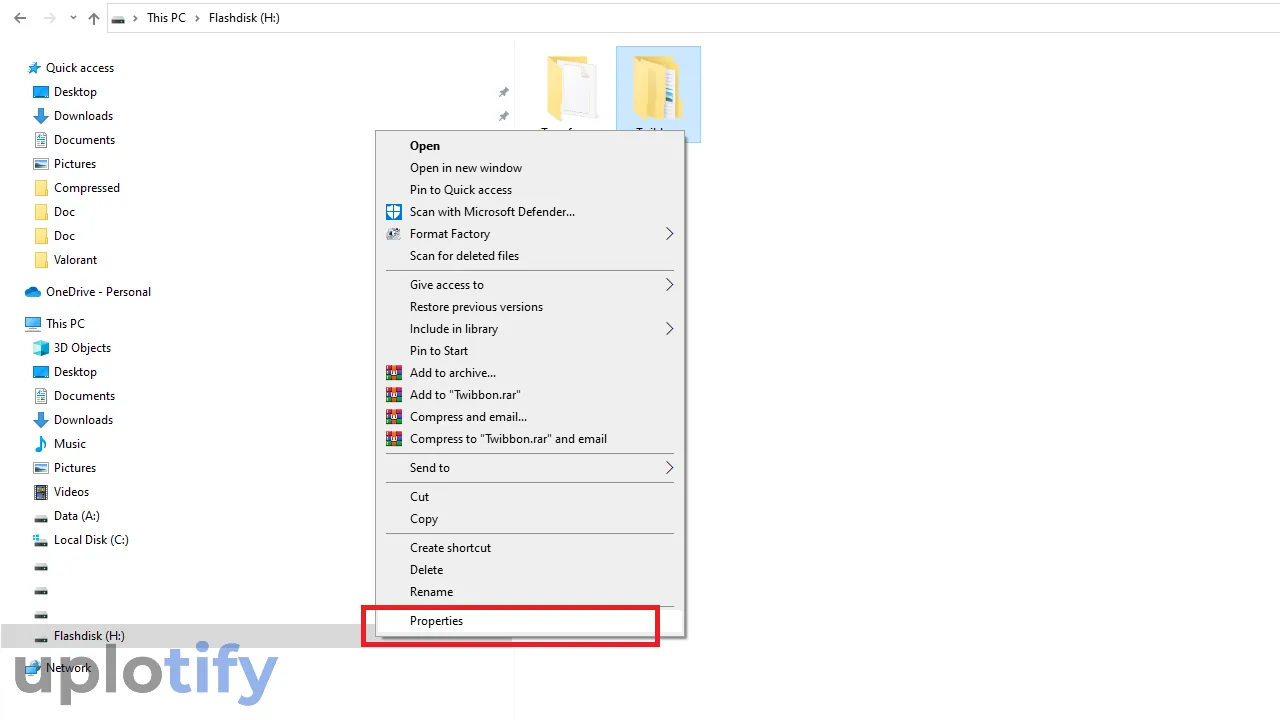Click the forward navigation arrow
Image resolution: width=1280 pixels, height=720 pixels.
pos(49,18)
